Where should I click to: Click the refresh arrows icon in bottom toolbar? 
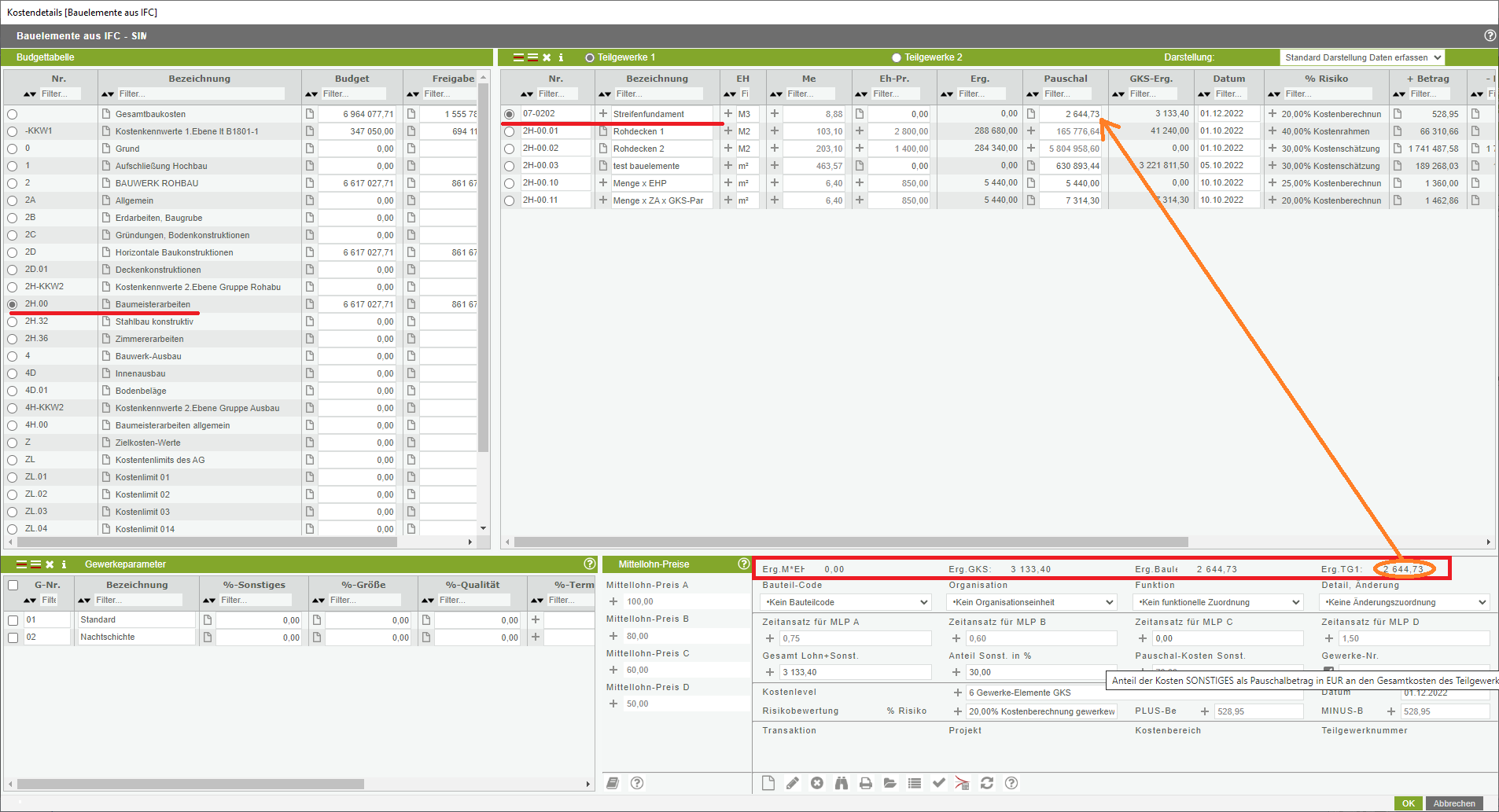[987, 783]
